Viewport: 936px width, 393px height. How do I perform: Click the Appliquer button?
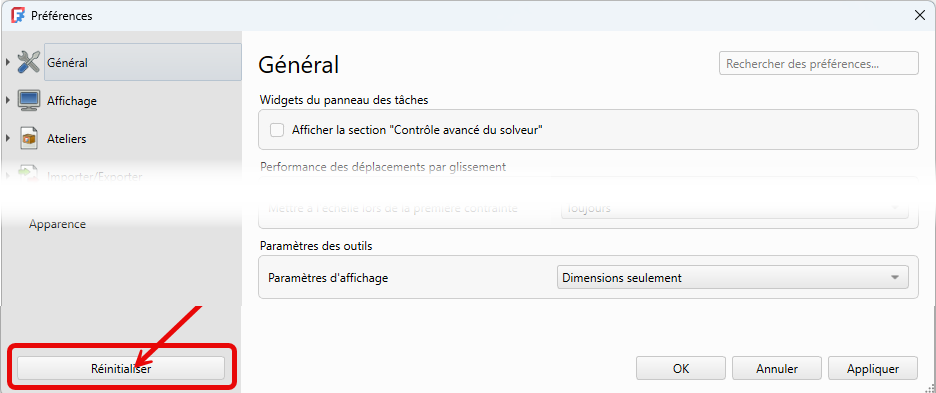click(873, 369)
